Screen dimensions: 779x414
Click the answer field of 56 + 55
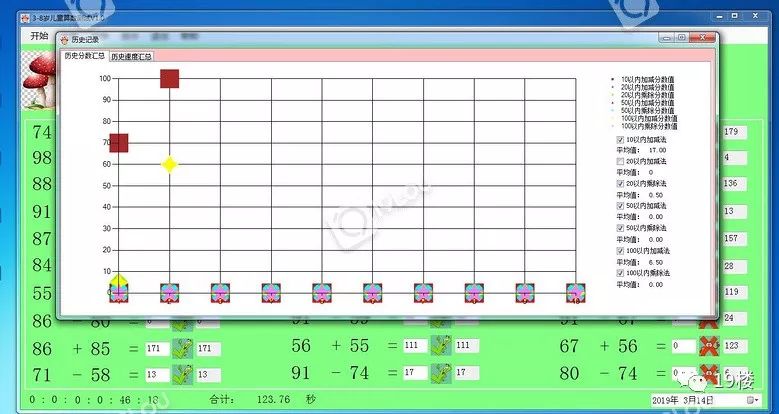415,345
